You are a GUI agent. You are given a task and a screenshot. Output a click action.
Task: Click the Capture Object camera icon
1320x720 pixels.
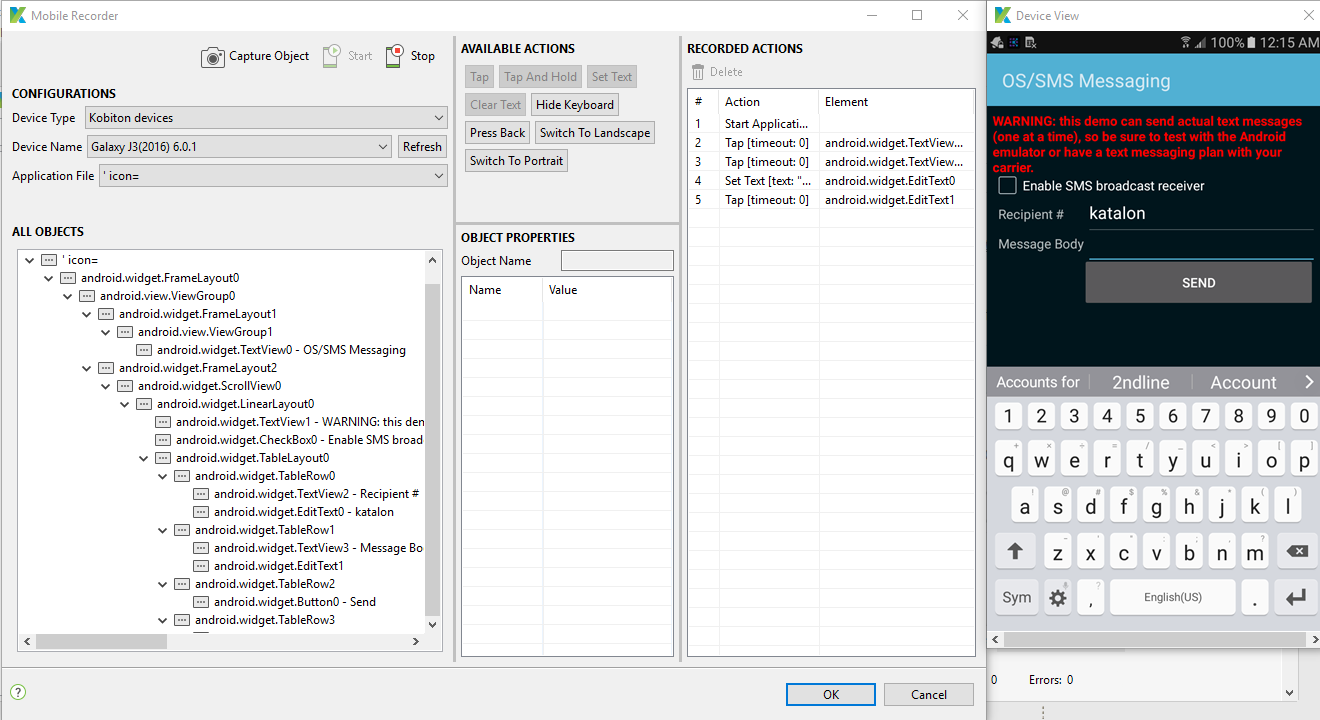(213, 56)
